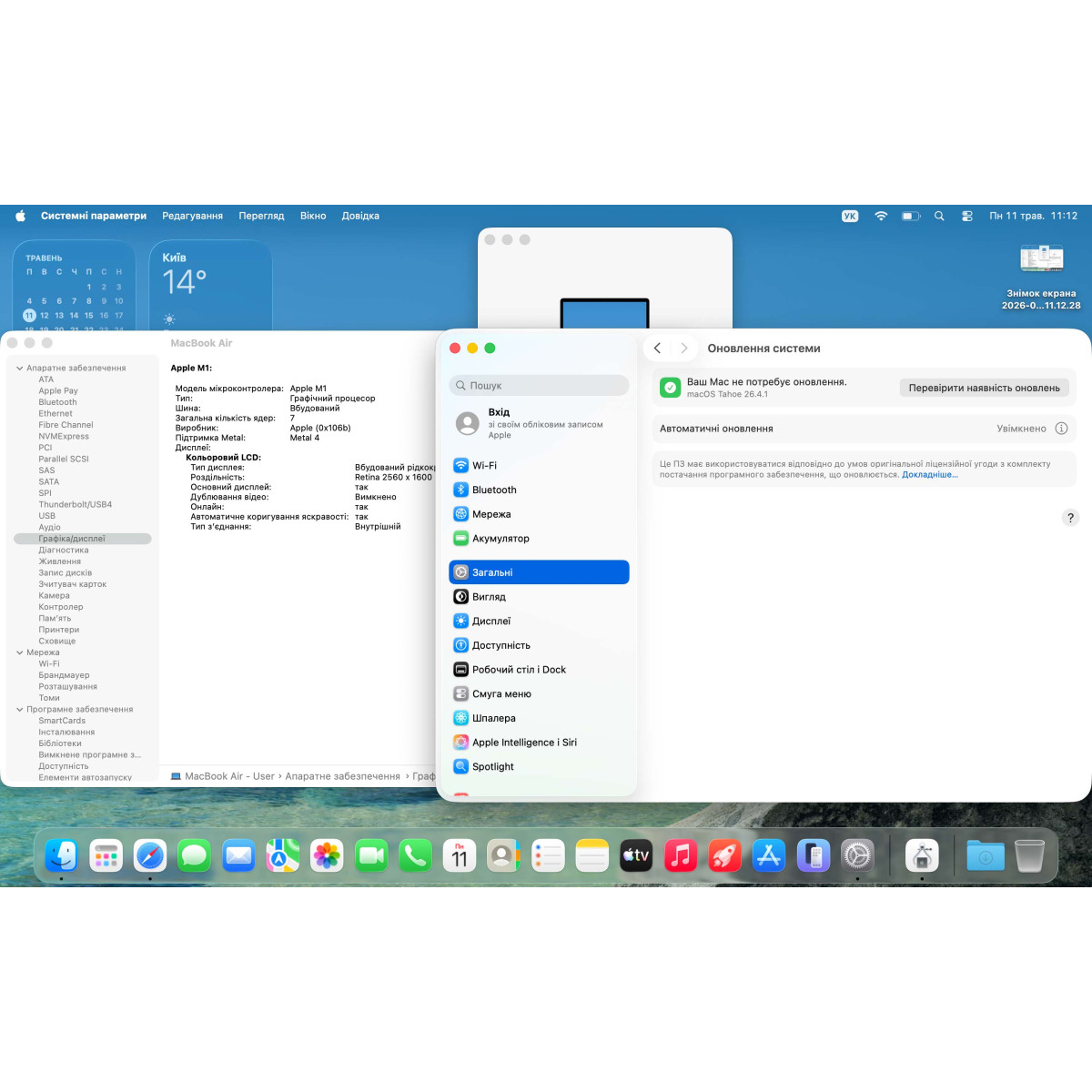
Task: Sign in with Apple account (Вхід)
Action: pos(539,423)
